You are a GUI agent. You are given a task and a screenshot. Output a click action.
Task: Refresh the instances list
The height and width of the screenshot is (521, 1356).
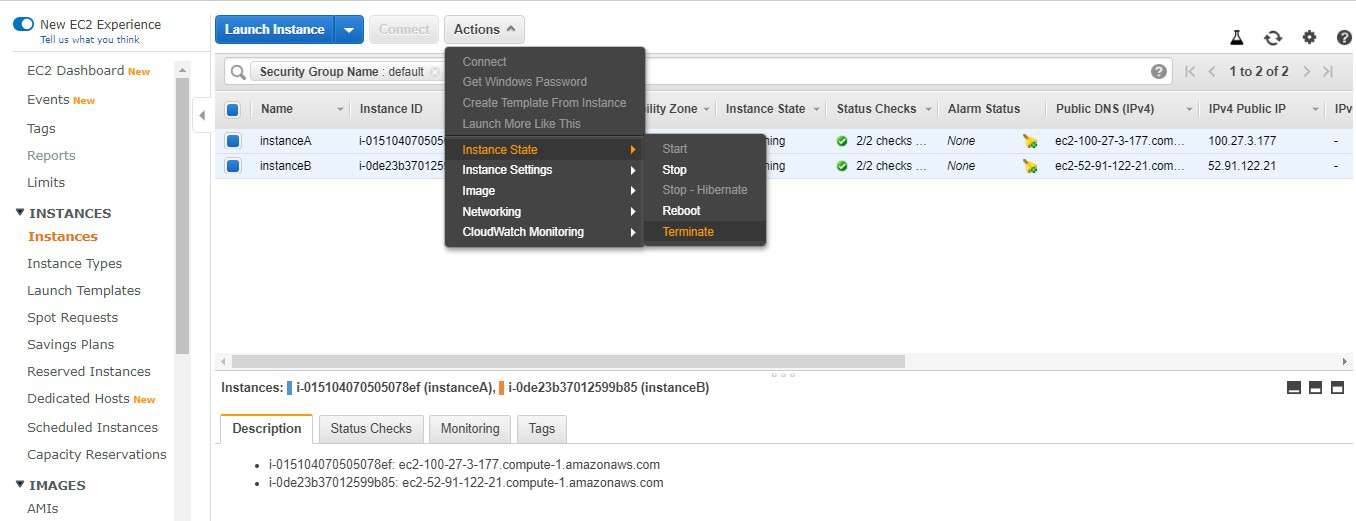pos(1273,37)
